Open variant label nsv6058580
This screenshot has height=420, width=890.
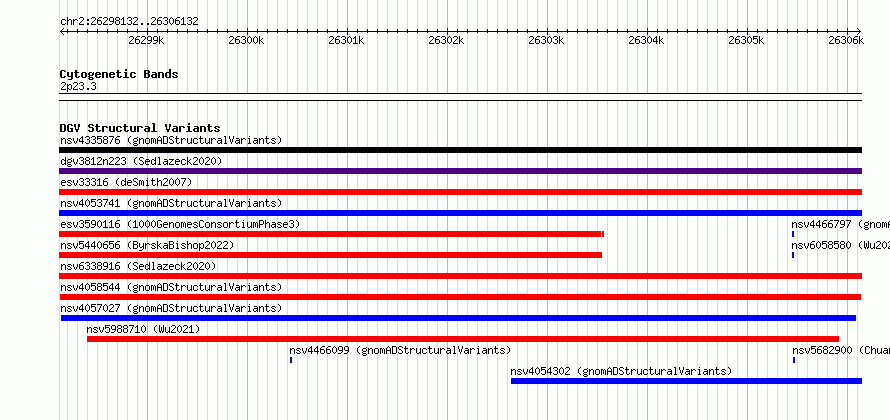point(841,245)
